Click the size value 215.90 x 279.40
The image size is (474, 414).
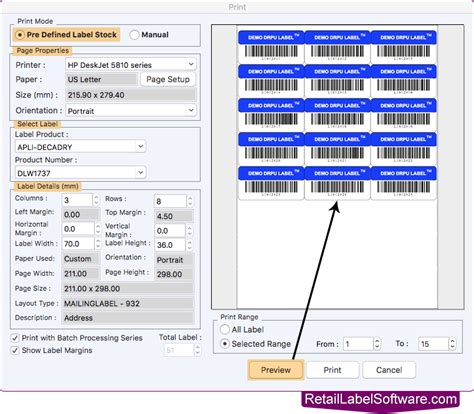point(130,95)
